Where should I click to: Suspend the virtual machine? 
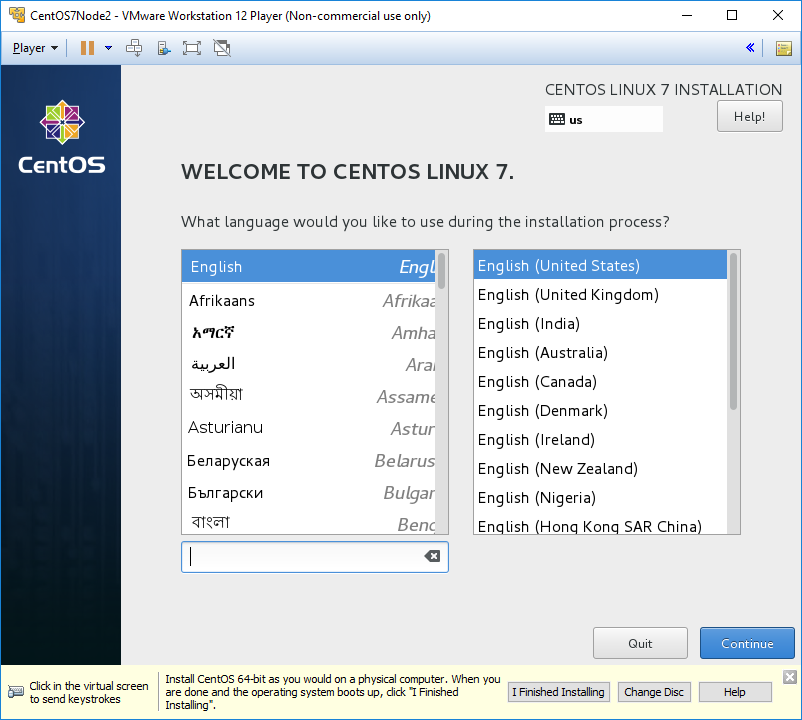tap(88, 47)
